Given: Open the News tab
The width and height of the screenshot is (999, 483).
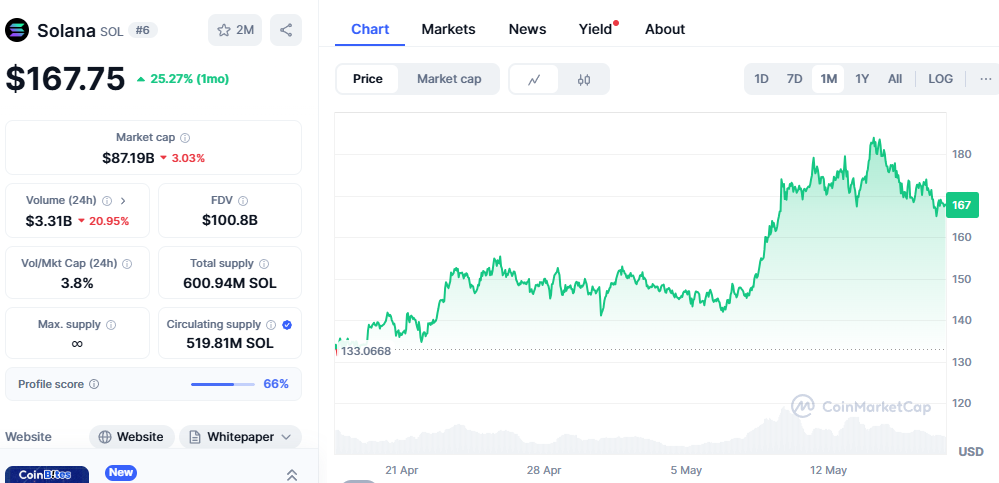Looking at the screenshot, I should [x=528, y=29].
